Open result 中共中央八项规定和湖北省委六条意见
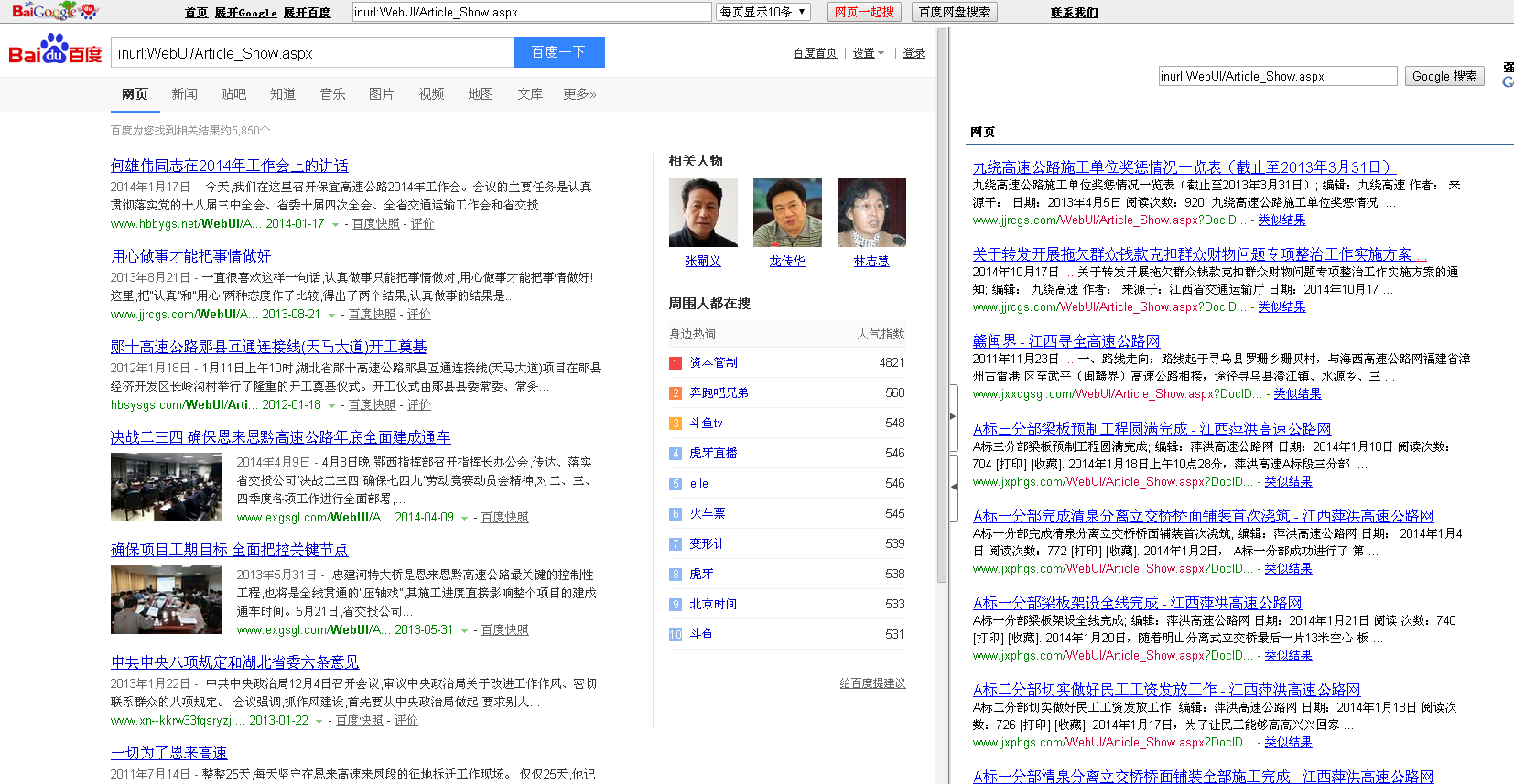Image resolution: width=1514 pixels, height=784 pixels. (x=235, y=662)
